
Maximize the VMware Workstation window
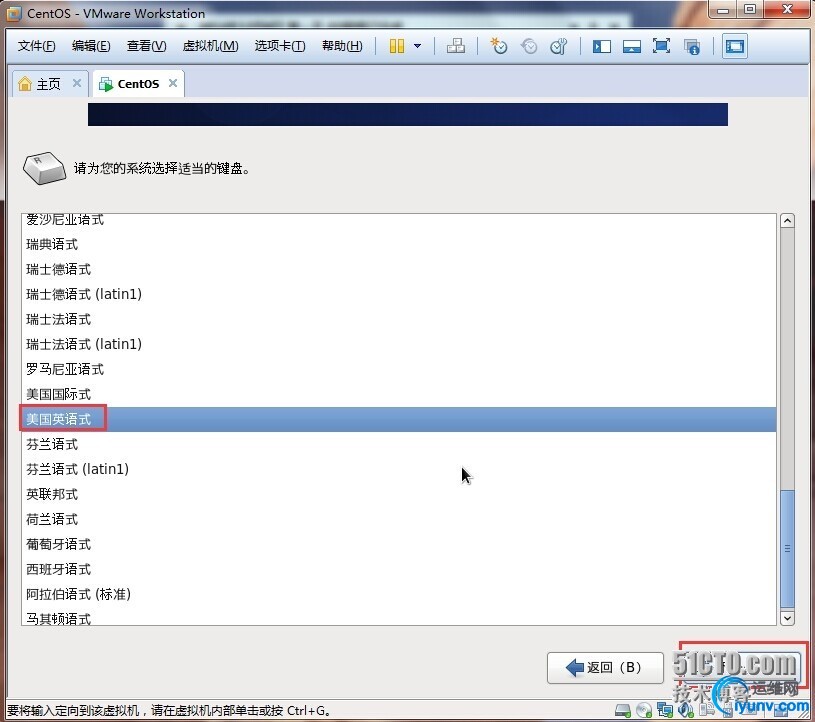(x=750, y=10)
